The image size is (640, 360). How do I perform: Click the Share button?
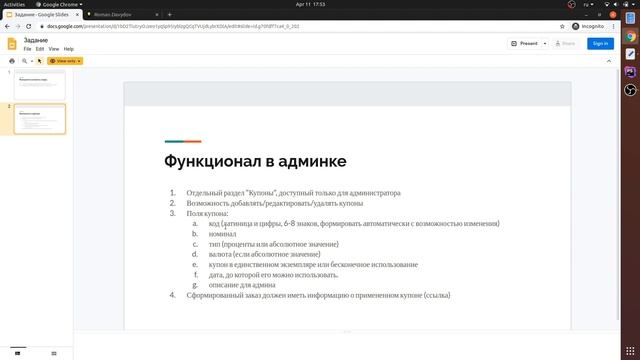[565, 44]
